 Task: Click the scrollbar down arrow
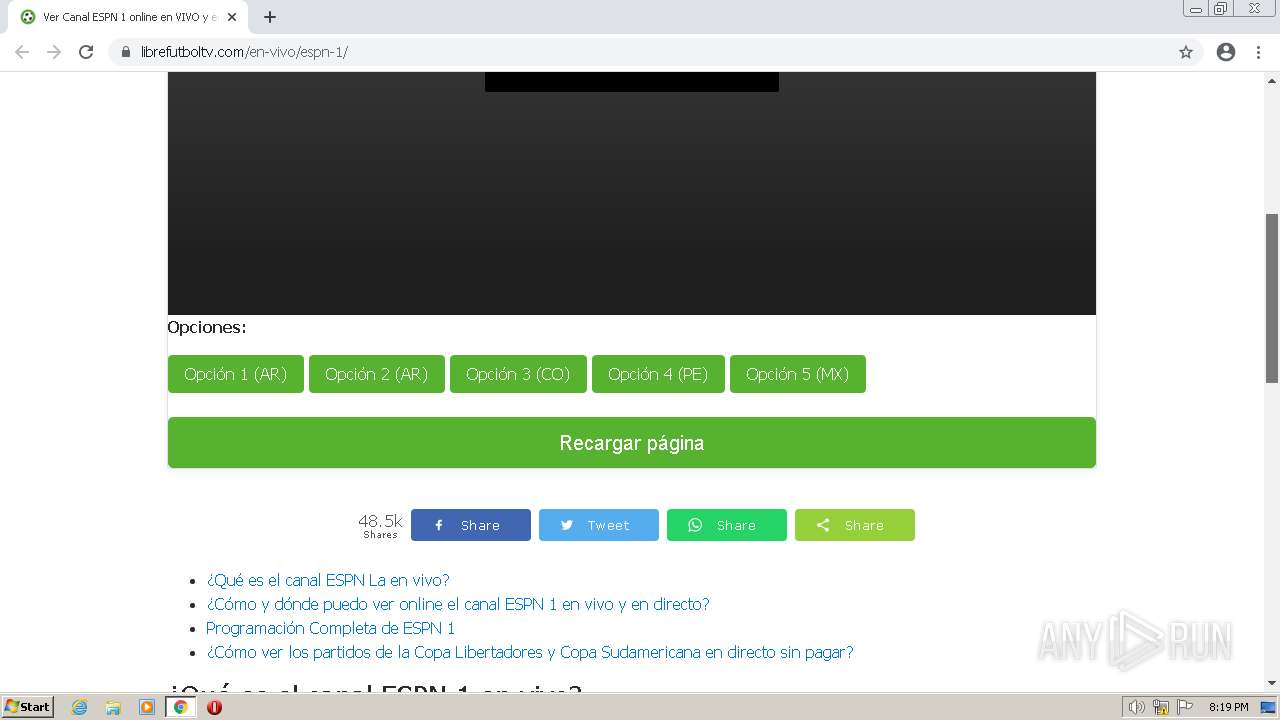1272,683
